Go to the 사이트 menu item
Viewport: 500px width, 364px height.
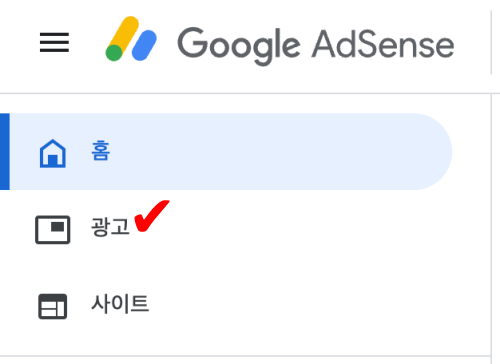tap(120, 304)
